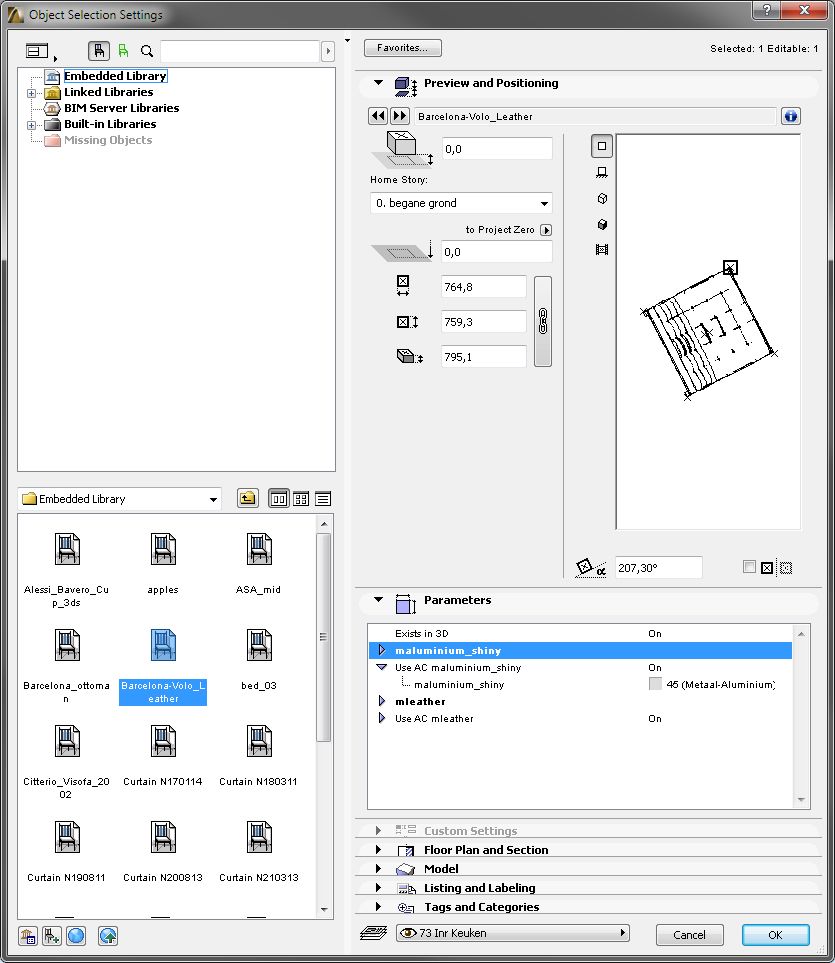Click the OK button
Image resolution: width=835 pixels, height=963 pixels.
(775, 935)
